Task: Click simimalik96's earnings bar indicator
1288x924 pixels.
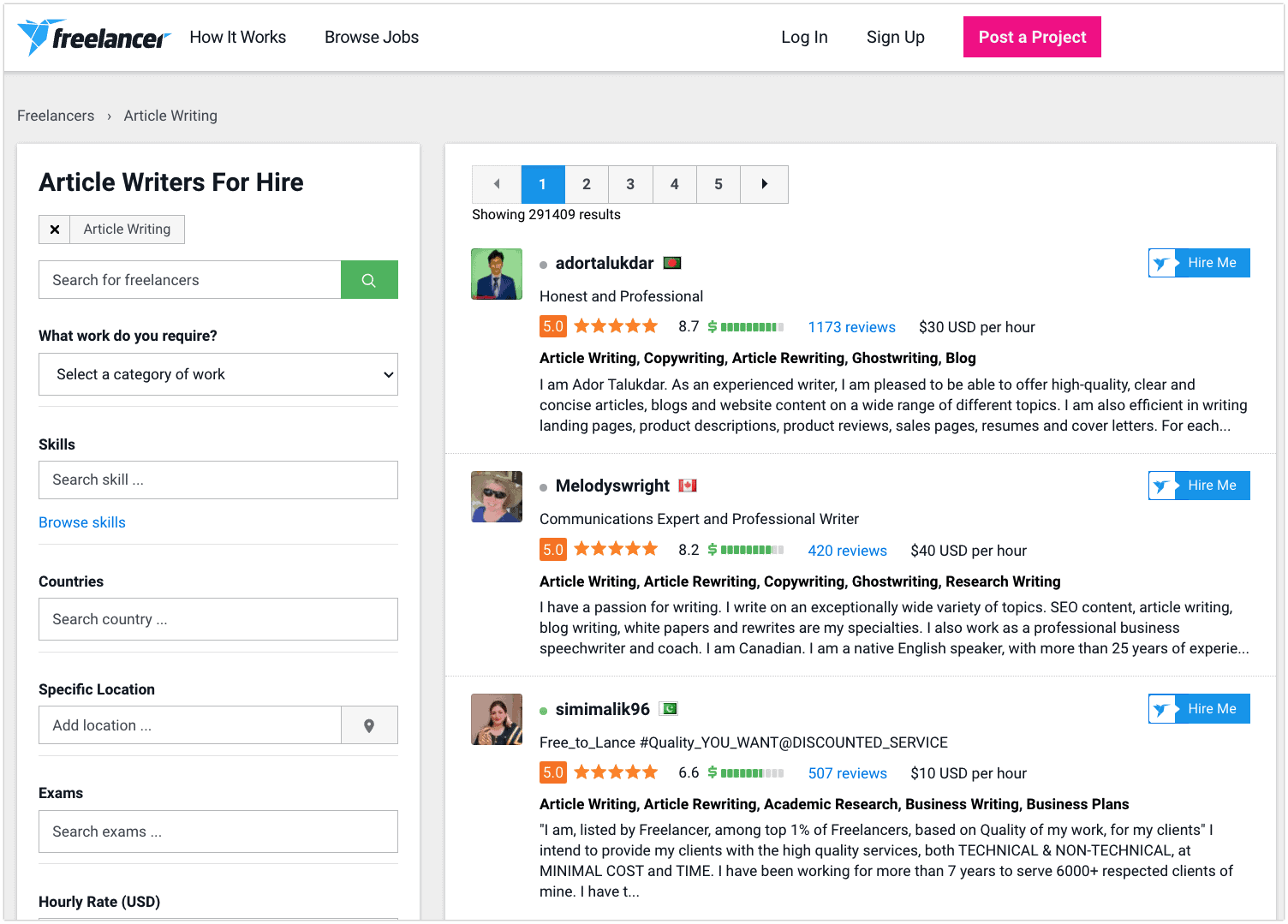Action: coord(746,773)
